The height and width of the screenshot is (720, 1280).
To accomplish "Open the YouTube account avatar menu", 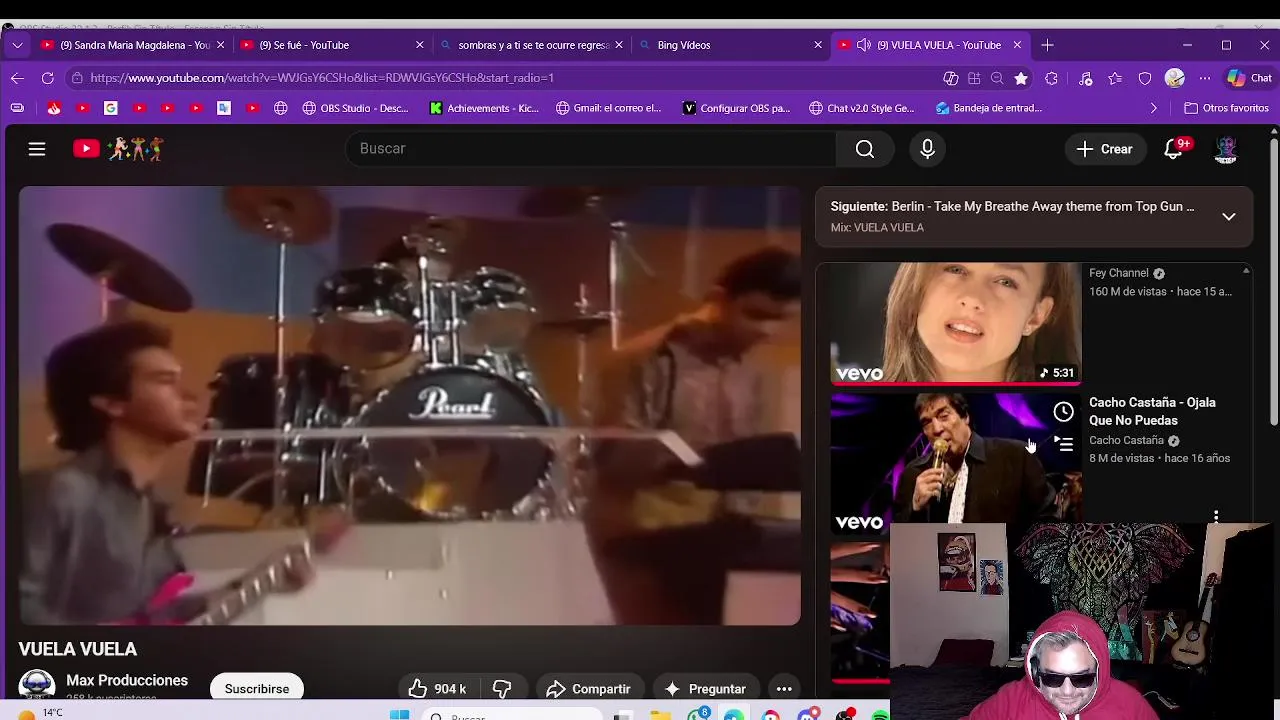I will coord(1226,149).
